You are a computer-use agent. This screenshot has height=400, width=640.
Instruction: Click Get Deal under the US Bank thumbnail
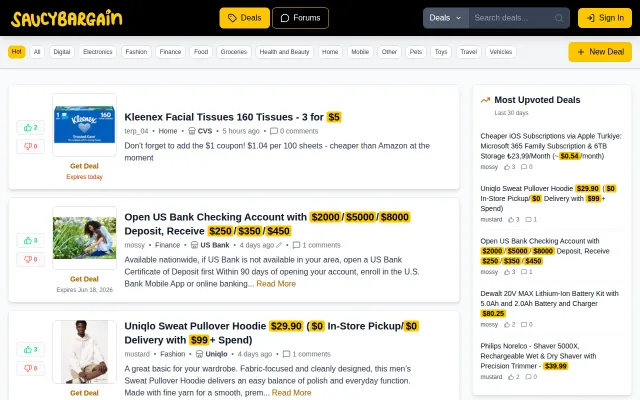pyautogui.click(x=84, y=279)
